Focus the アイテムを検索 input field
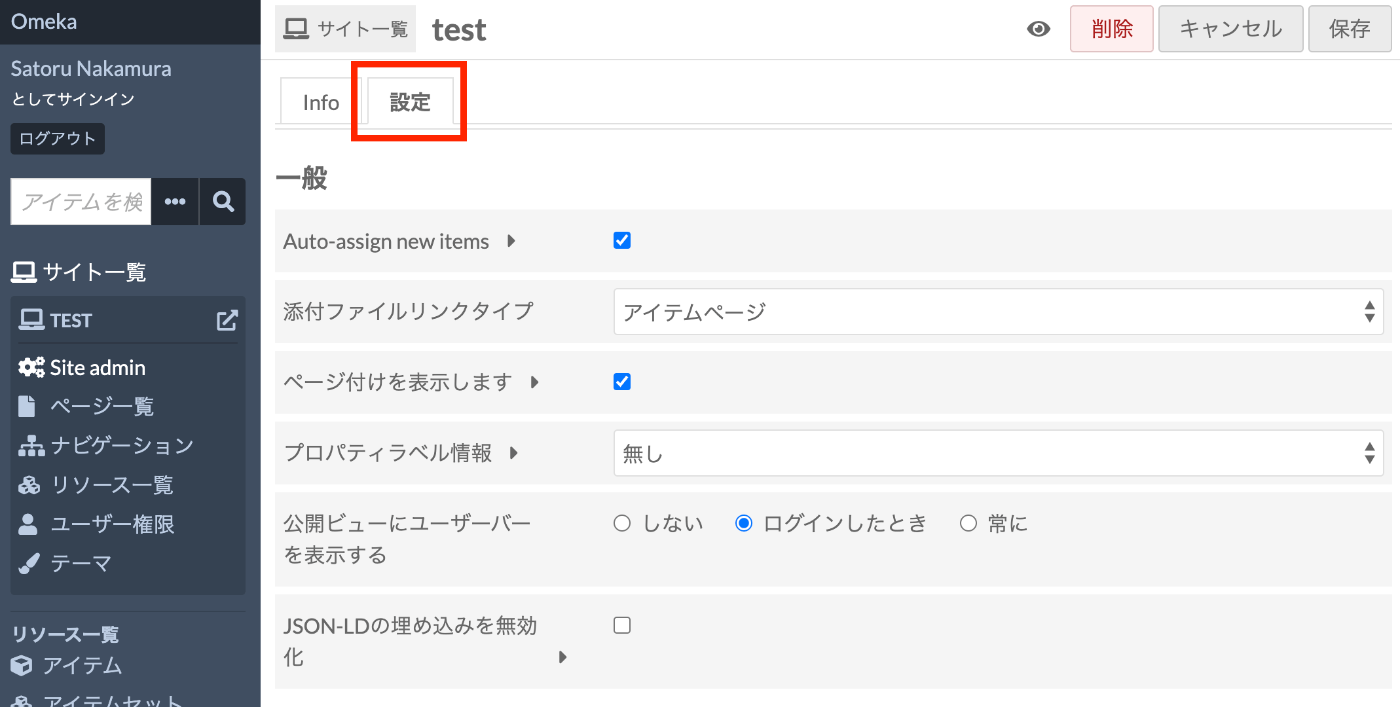 (x=81, y=202)
